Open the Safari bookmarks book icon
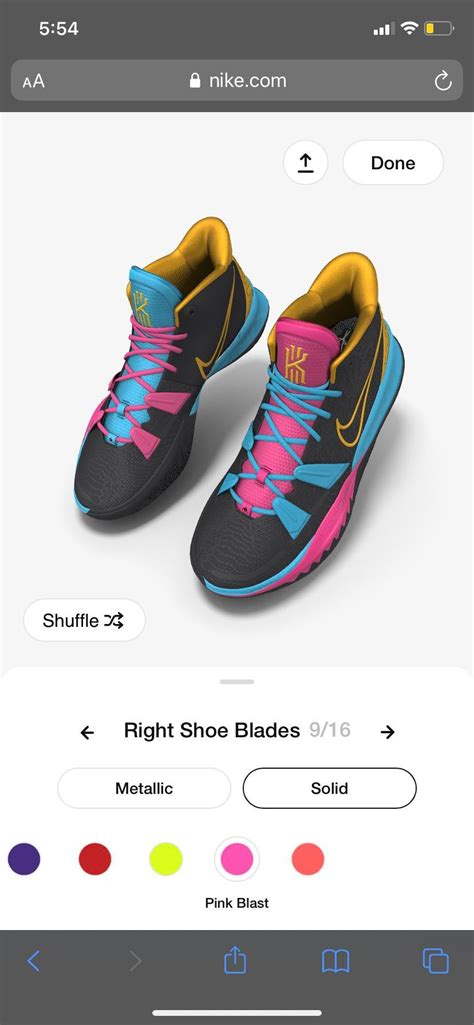Image resolution: width=474 pixels, height=1025 pixels. point(335,961)
